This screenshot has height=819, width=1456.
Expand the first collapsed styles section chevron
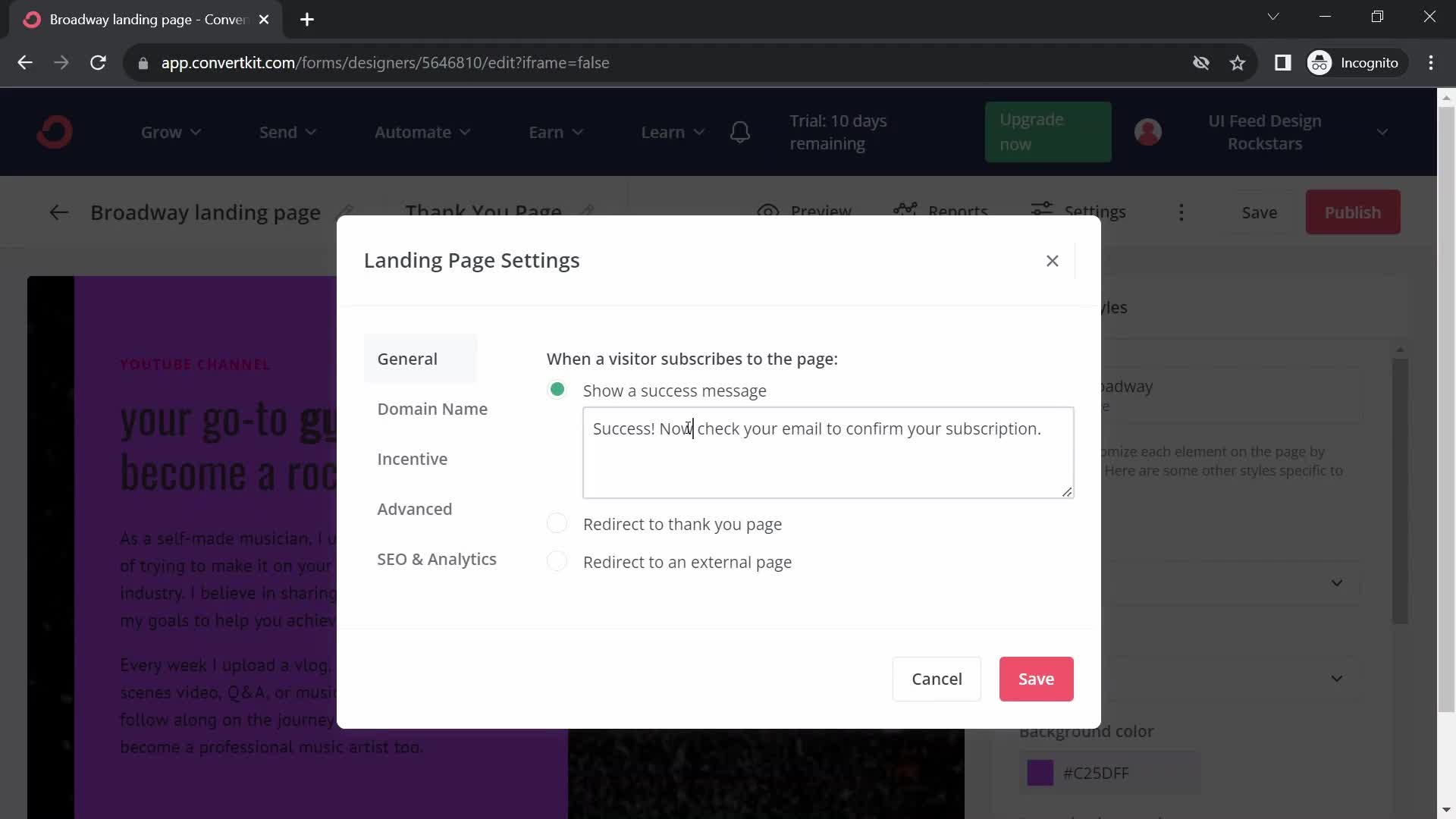pyautogui.click(x=1337, y=583)
